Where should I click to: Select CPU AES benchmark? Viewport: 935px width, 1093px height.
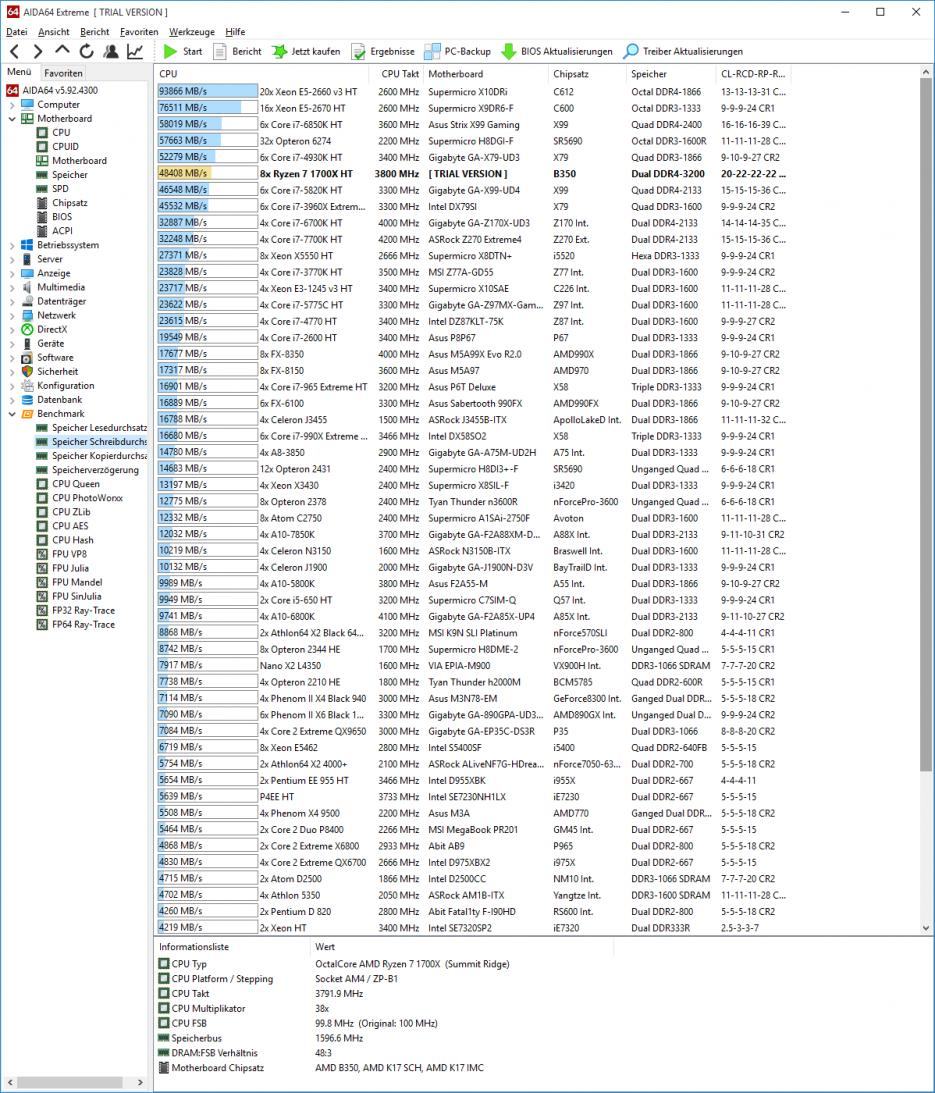(x=70, y=526)
